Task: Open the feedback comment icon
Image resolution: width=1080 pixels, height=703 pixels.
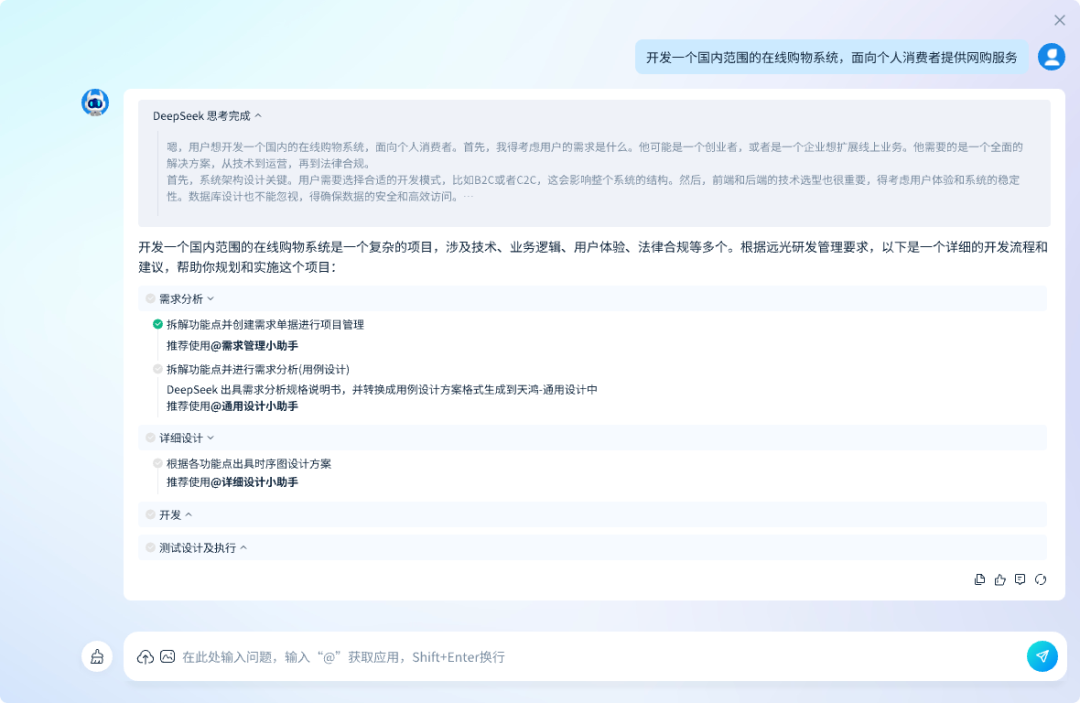Action: click(x=1020, y=579)
